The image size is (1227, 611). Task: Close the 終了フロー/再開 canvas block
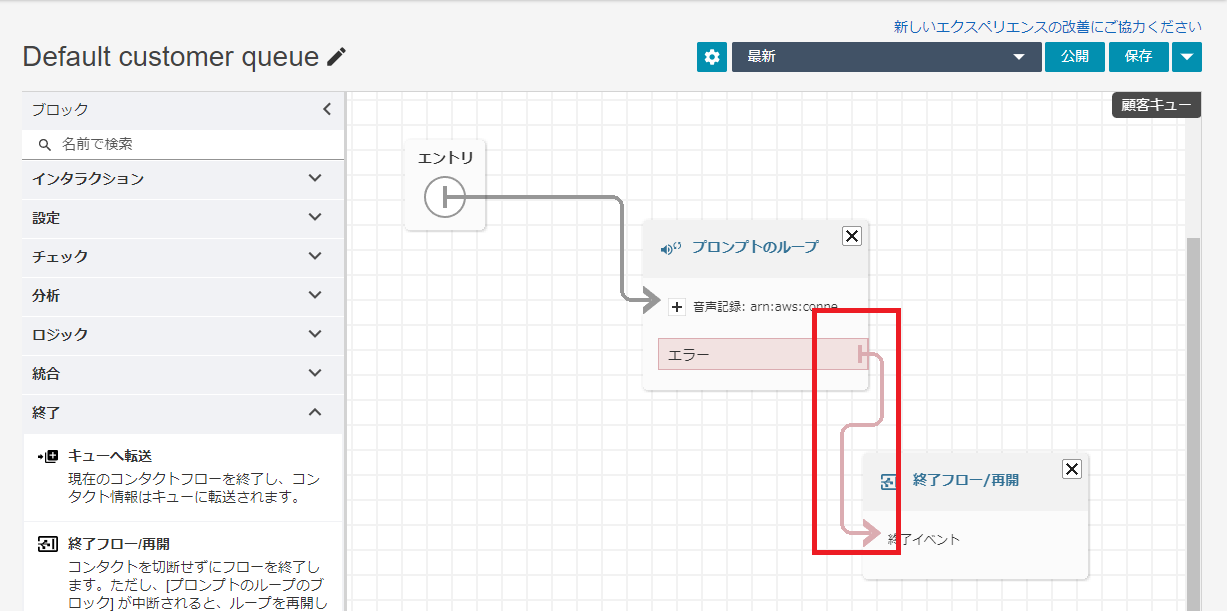(1071, 469)
